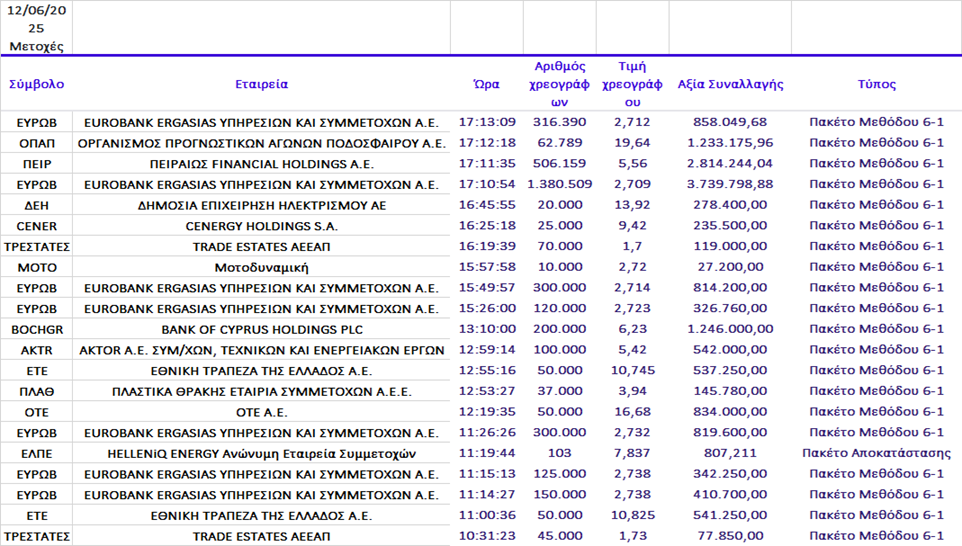This screenshot has width=962, height=546.
Task: Click the quantity '1.380.509'
Action: (560, 184)
